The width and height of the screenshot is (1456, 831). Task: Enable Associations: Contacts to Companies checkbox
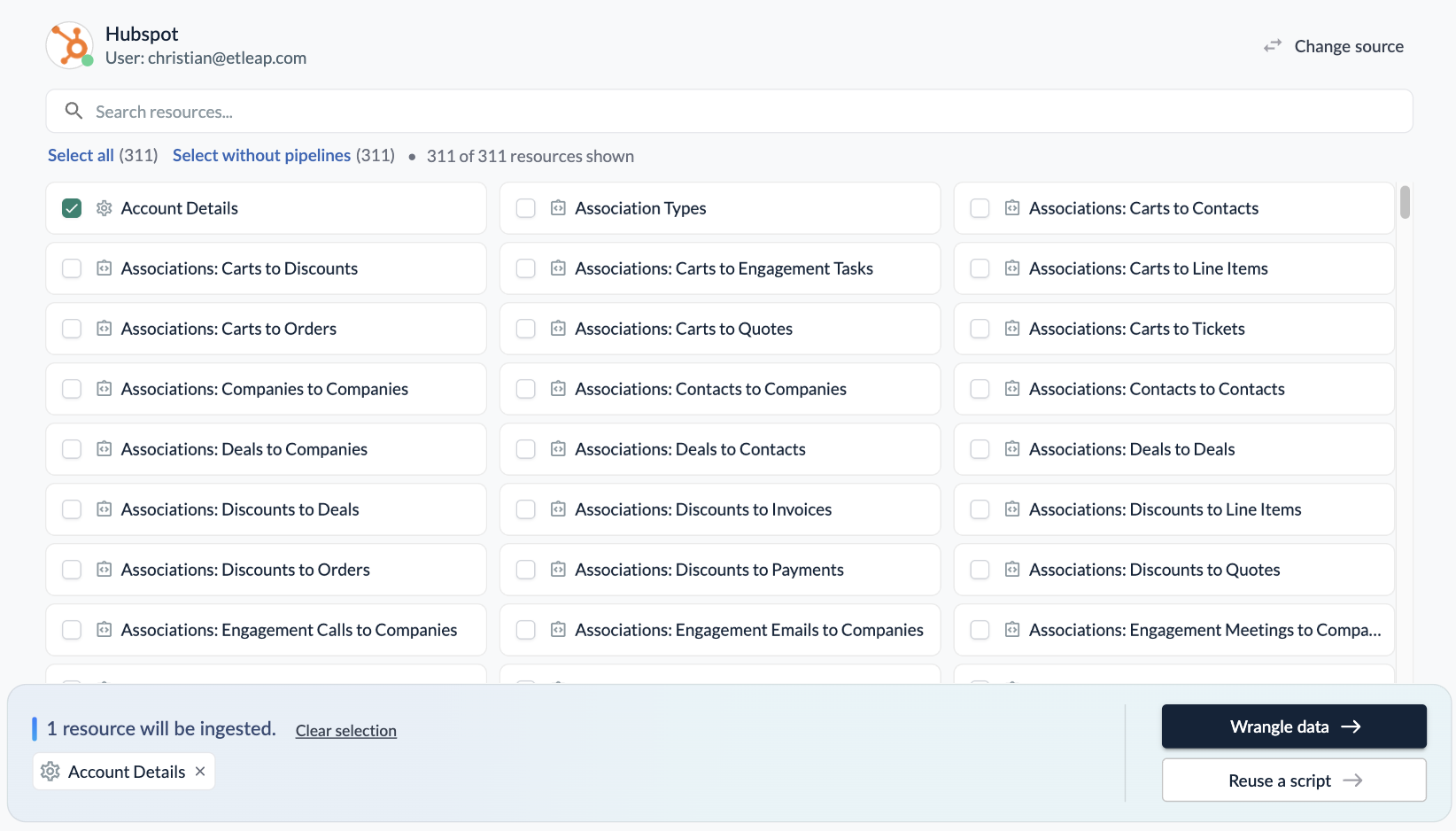[526, 389]
